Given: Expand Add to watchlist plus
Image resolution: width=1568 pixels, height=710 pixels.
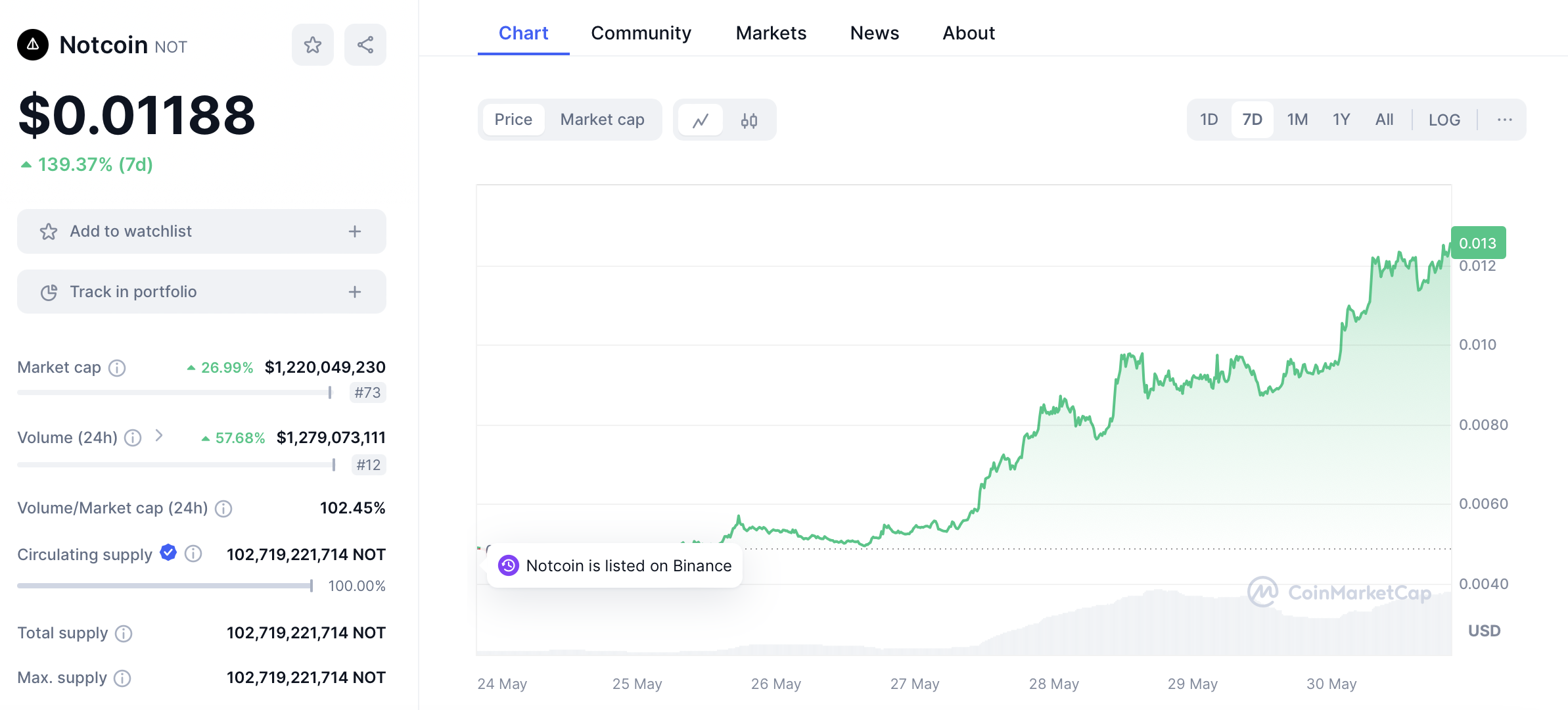Looking at the screenshot, I should click(x=355, y=231).
